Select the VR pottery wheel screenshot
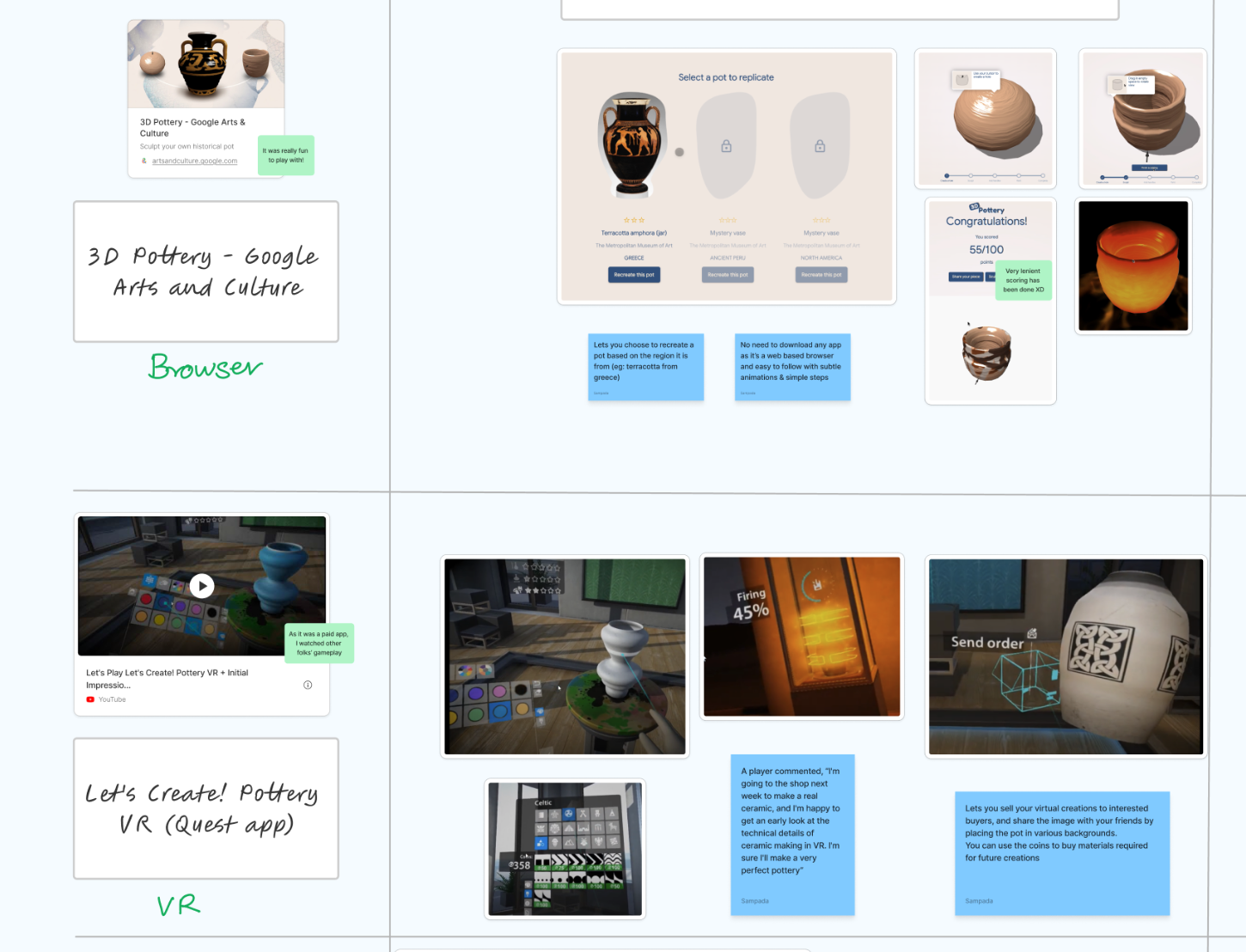Viewport: 1246px width, 952px height. click(565, 656)
